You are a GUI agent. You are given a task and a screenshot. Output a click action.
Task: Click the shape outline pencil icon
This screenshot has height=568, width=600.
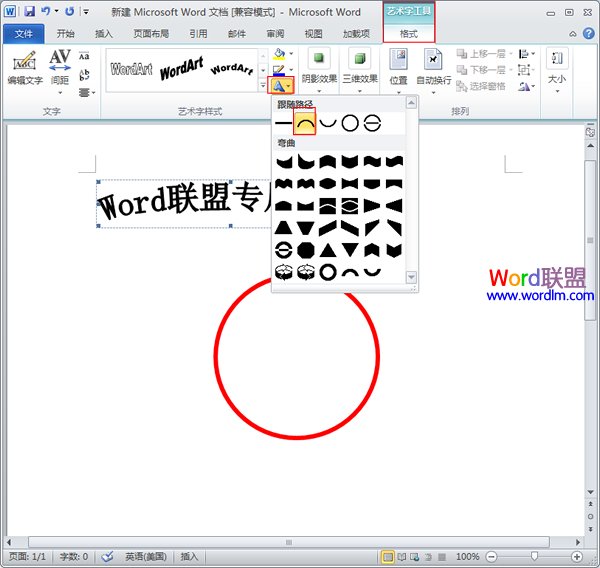point(279,70)
